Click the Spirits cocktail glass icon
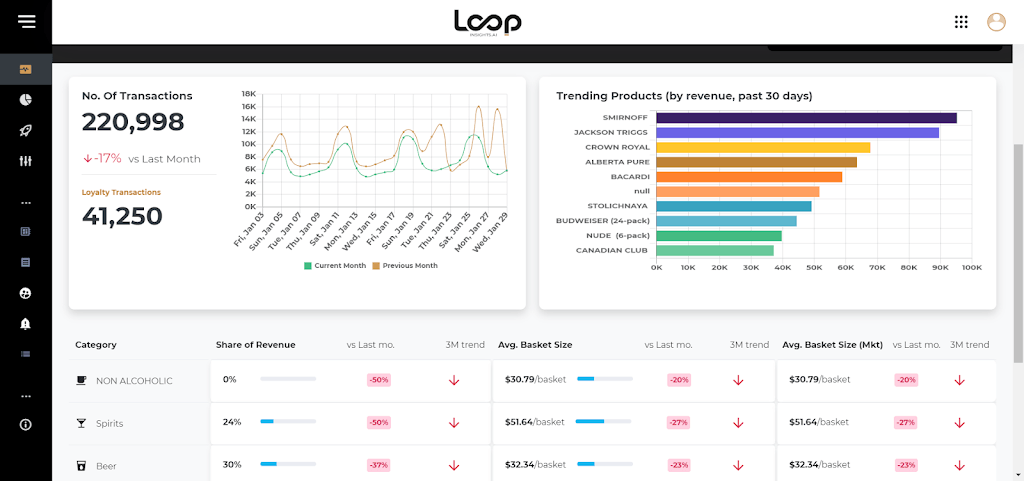 coord(82,424)
